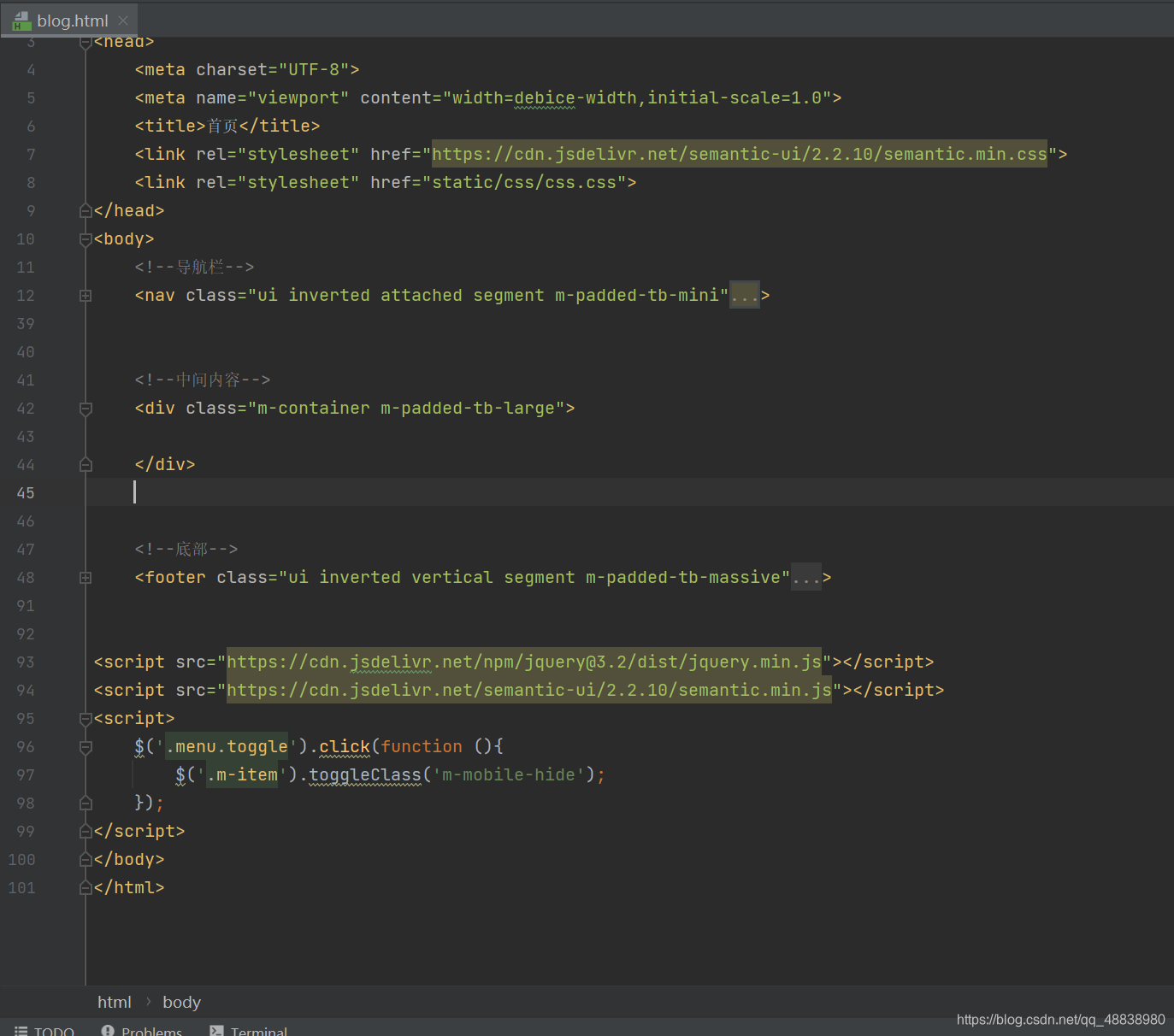The height and width of the screenshot is (1036, 1174).
Task: Select html in the breadcrumb bar
Action: (115, 1002)
